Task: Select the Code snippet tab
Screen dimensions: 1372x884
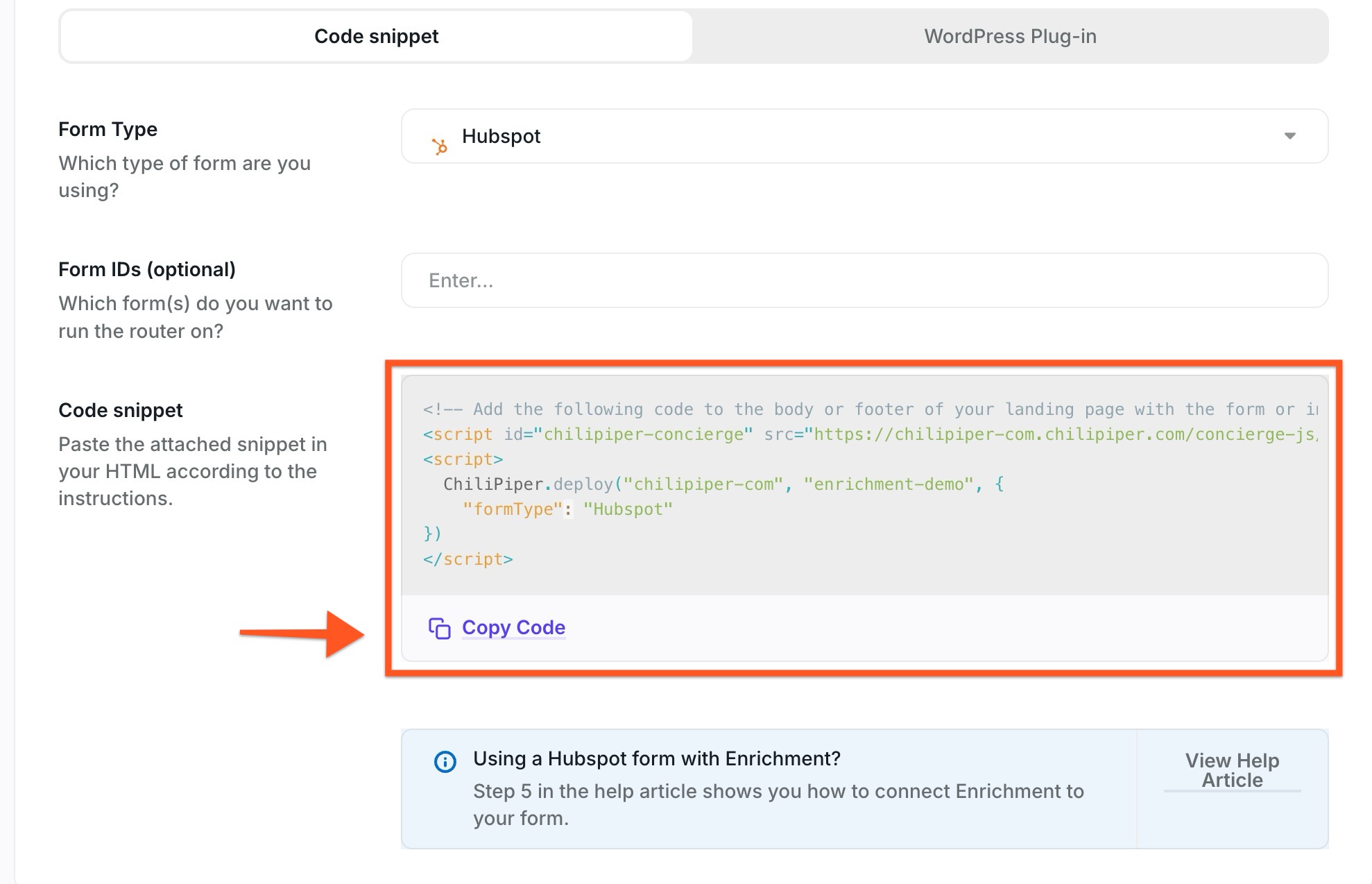Action: coord(376,35)
